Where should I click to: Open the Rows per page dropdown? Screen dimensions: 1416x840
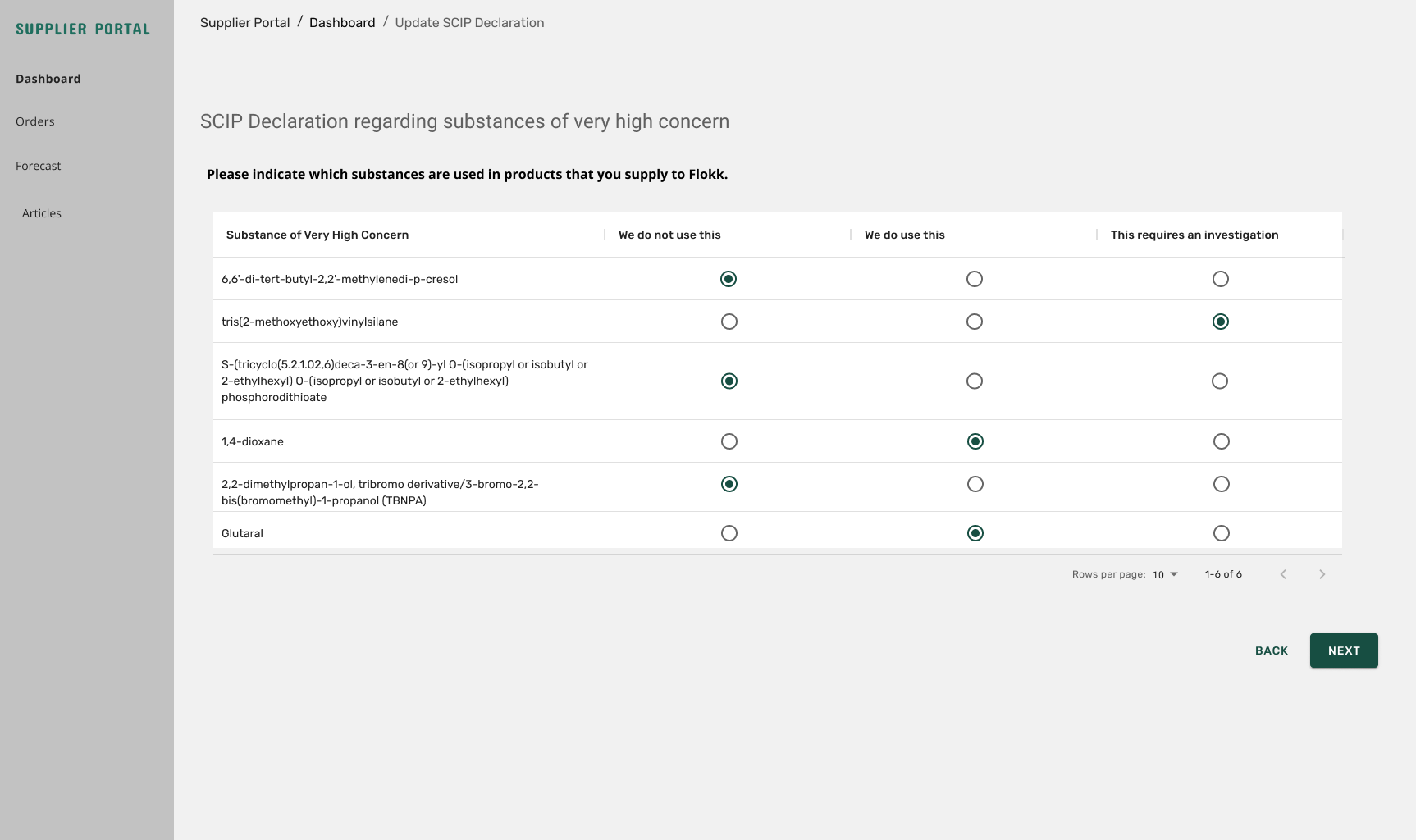point(1165,574)
